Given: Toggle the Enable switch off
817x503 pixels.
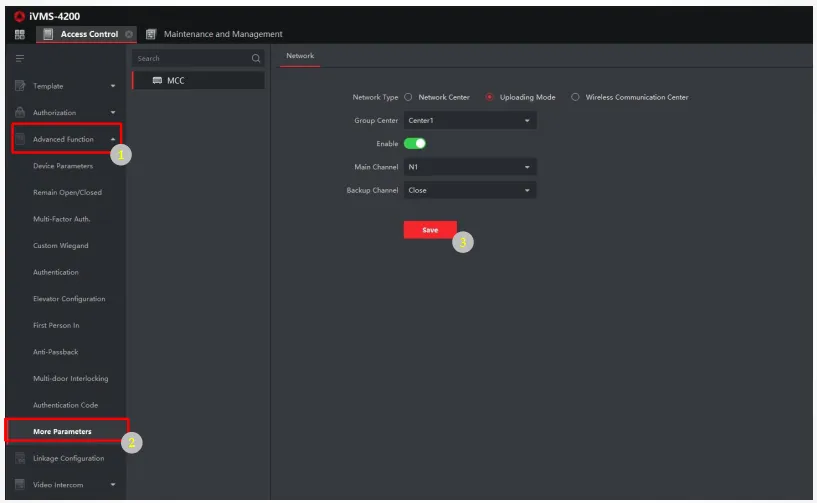Looking at the screenshot, I should tap(415, 144).
